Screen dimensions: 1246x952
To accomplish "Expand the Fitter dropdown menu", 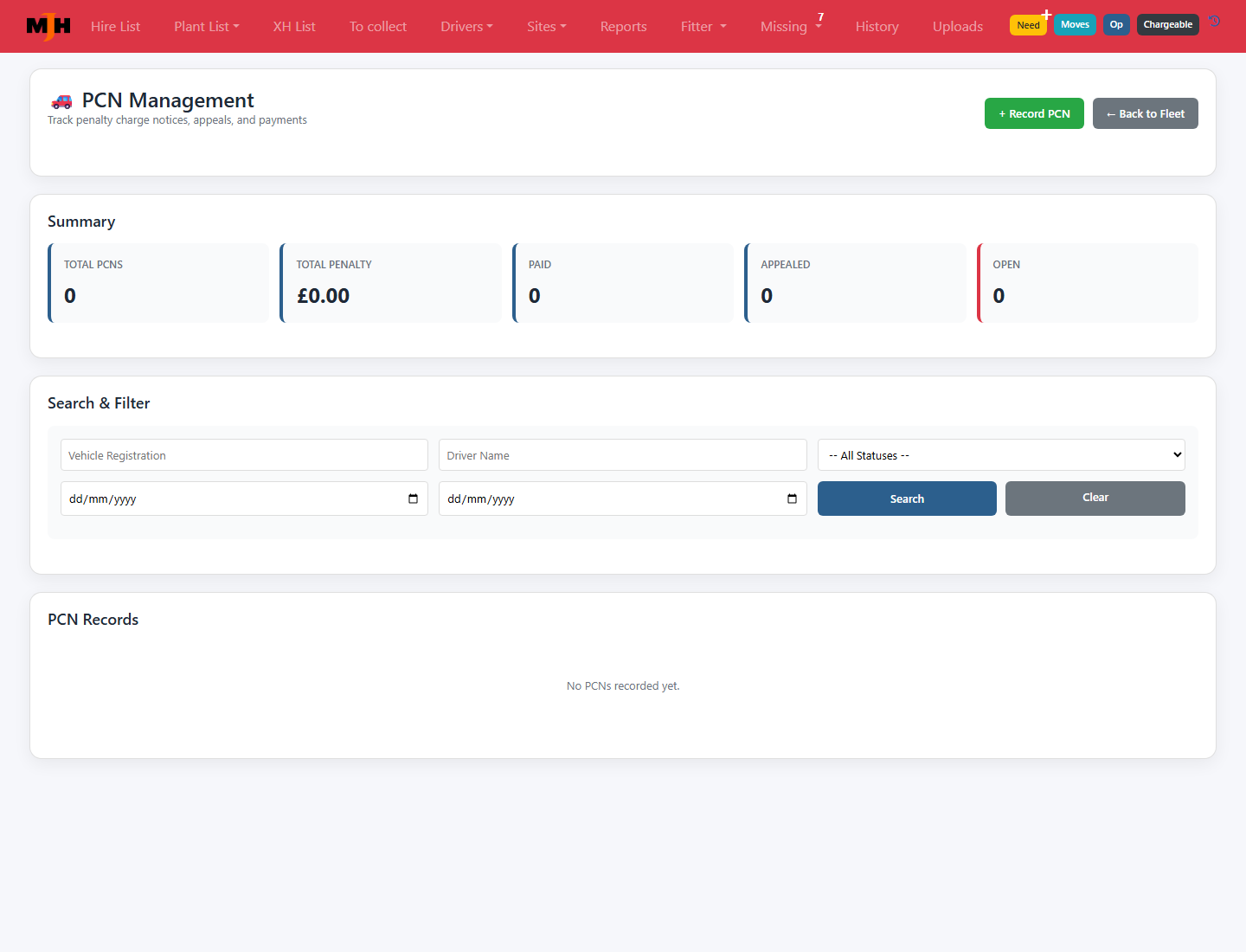I will pyautogui.click(x=703, y=27).
